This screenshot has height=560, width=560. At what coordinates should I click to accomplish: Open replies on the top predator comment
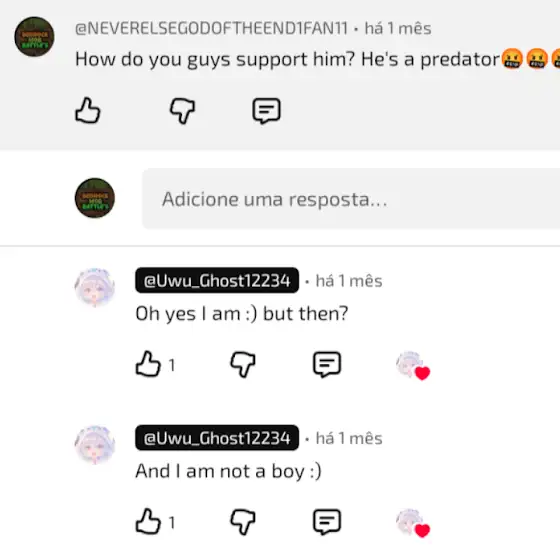tap(266, 111)
